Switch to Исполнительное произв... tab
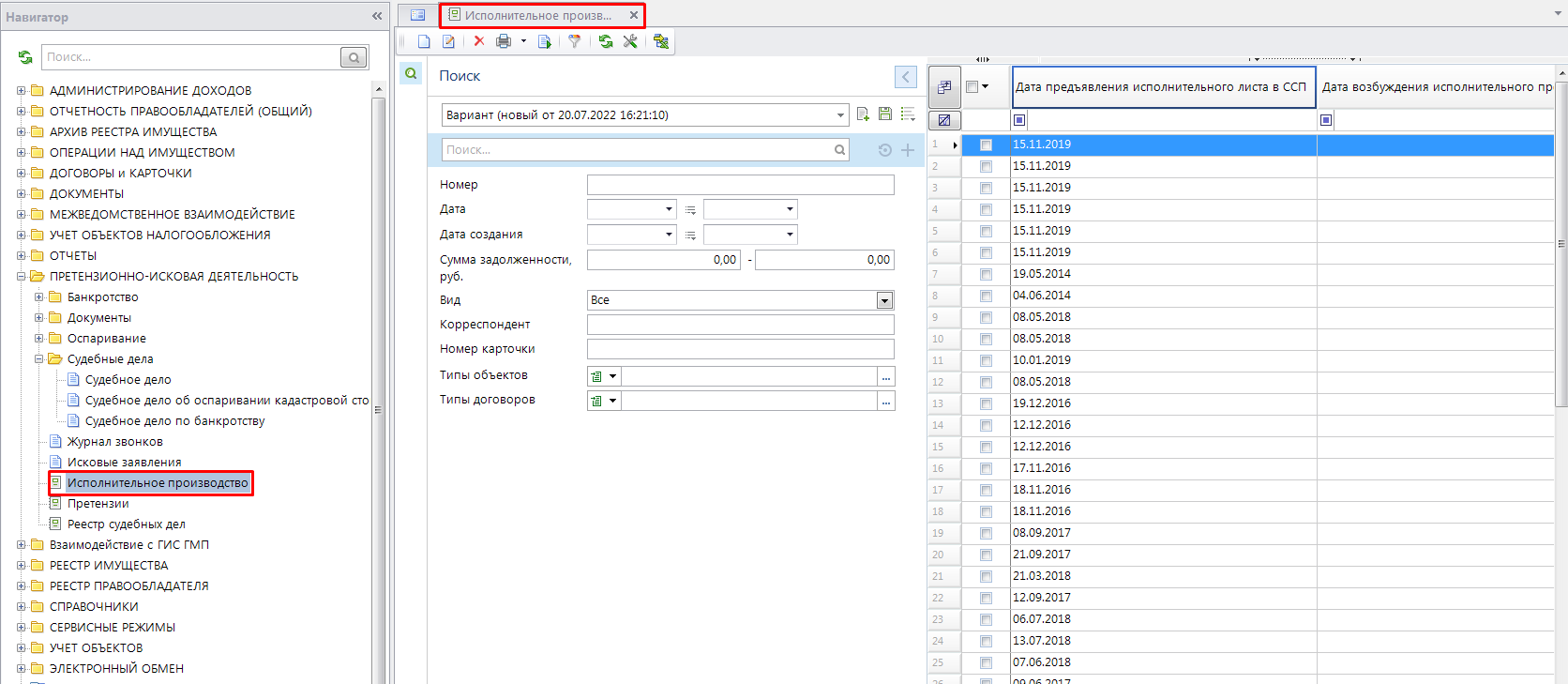Image resolution: width=1568 pixels, height=684 pixels. (537, 15)
